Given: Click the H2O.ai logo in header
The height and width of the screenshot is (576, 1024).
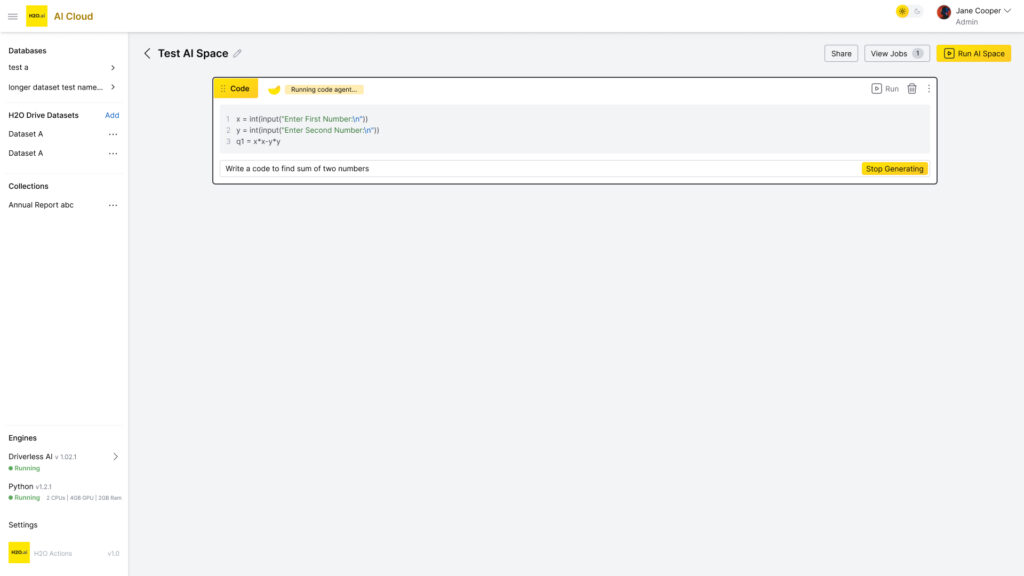Looking at the screenshot, I should [x=37, y=16].
